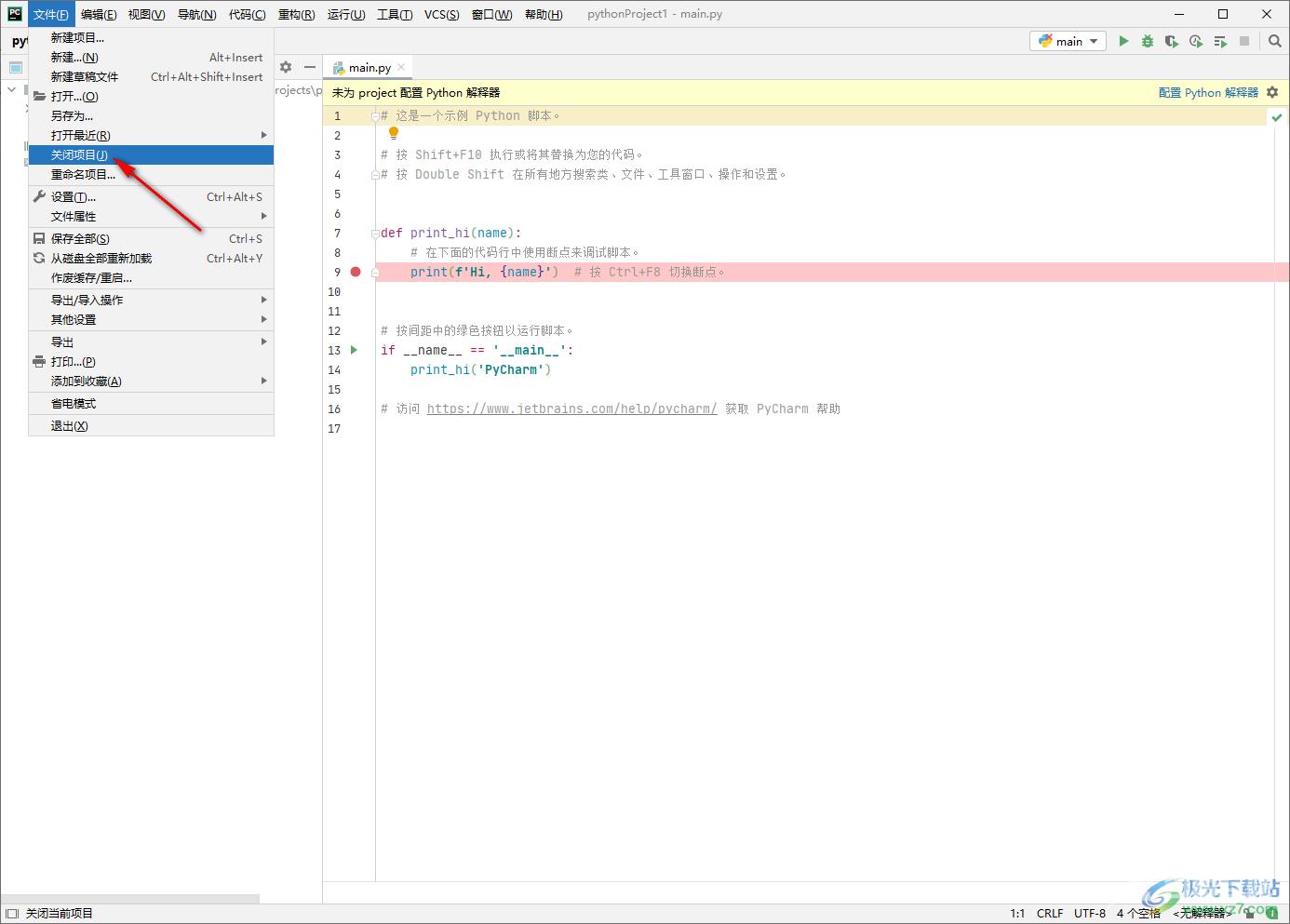Select 新建草稿文件 menu entry
Image resolution: width=1290 pixels, height=924 pixels.
point(151,76)
